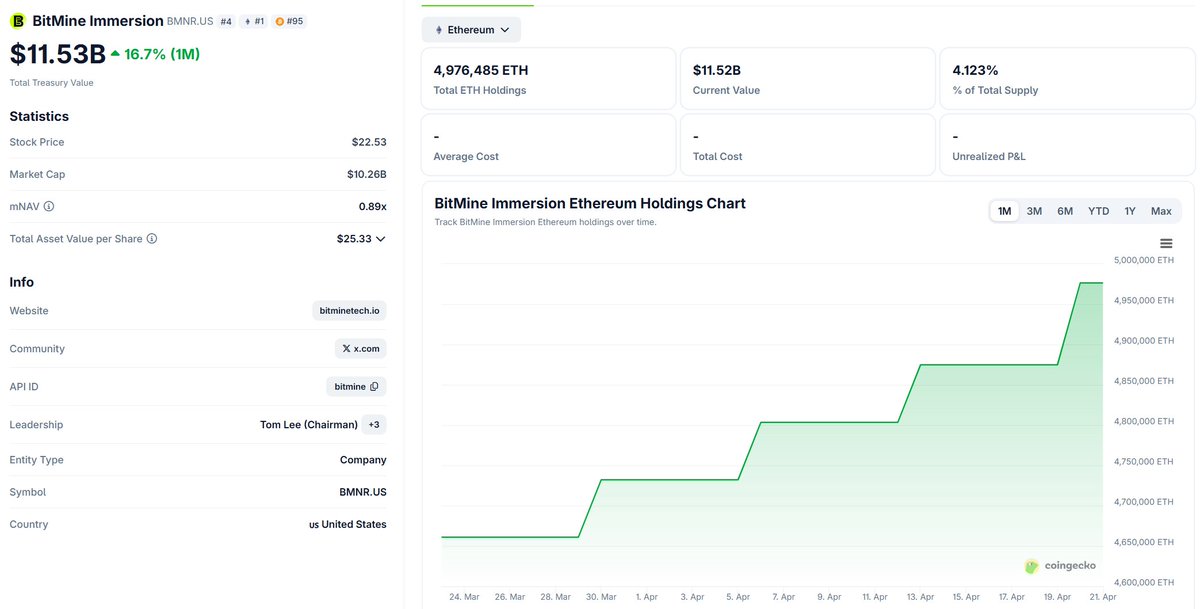
Task: Switch chart range to 6M
Action: (x=1065, y=211)
